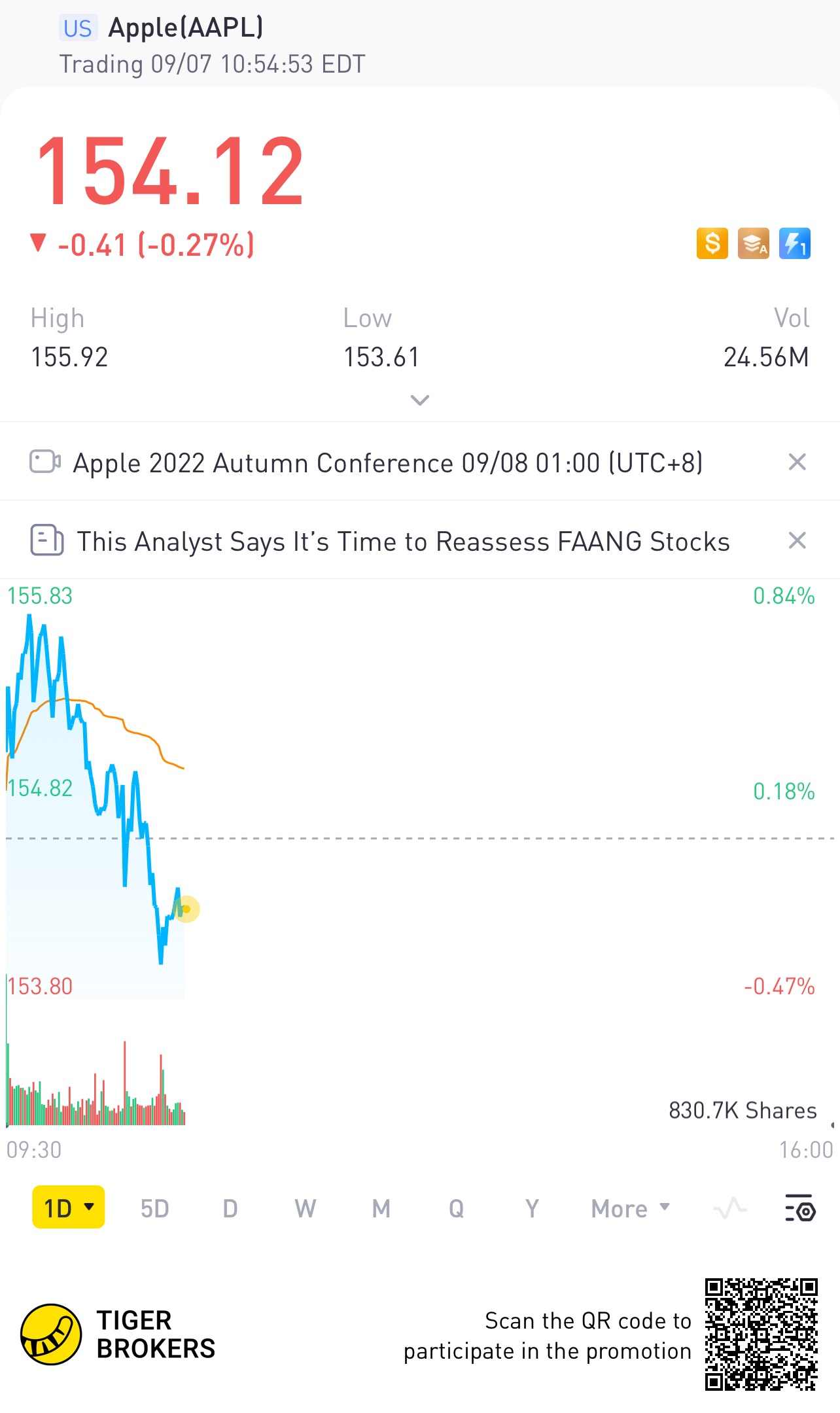Open the More timeframes dropdown
The height and width of the screenshot is (1413, 840).
click(x=630, y=1208)
